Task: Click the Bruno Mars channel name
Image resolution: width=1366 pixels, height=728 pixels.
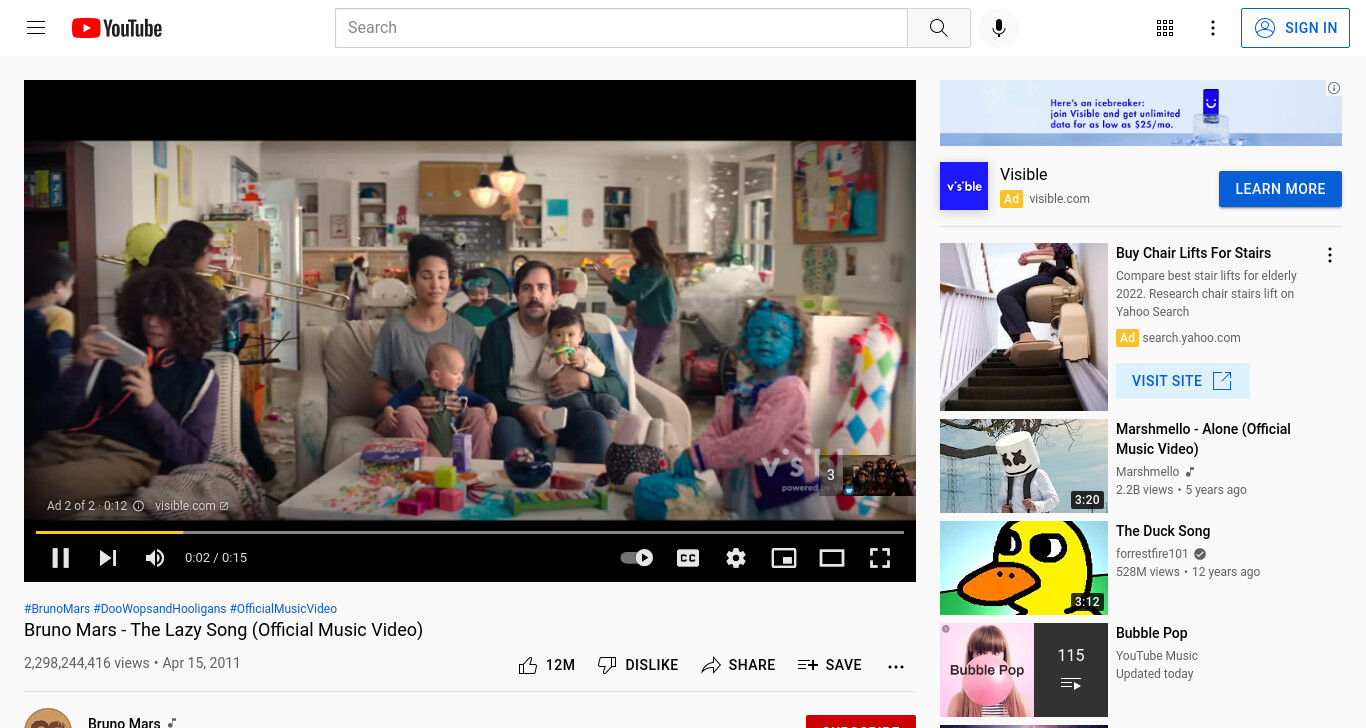Action: click(x=124, y=722)
